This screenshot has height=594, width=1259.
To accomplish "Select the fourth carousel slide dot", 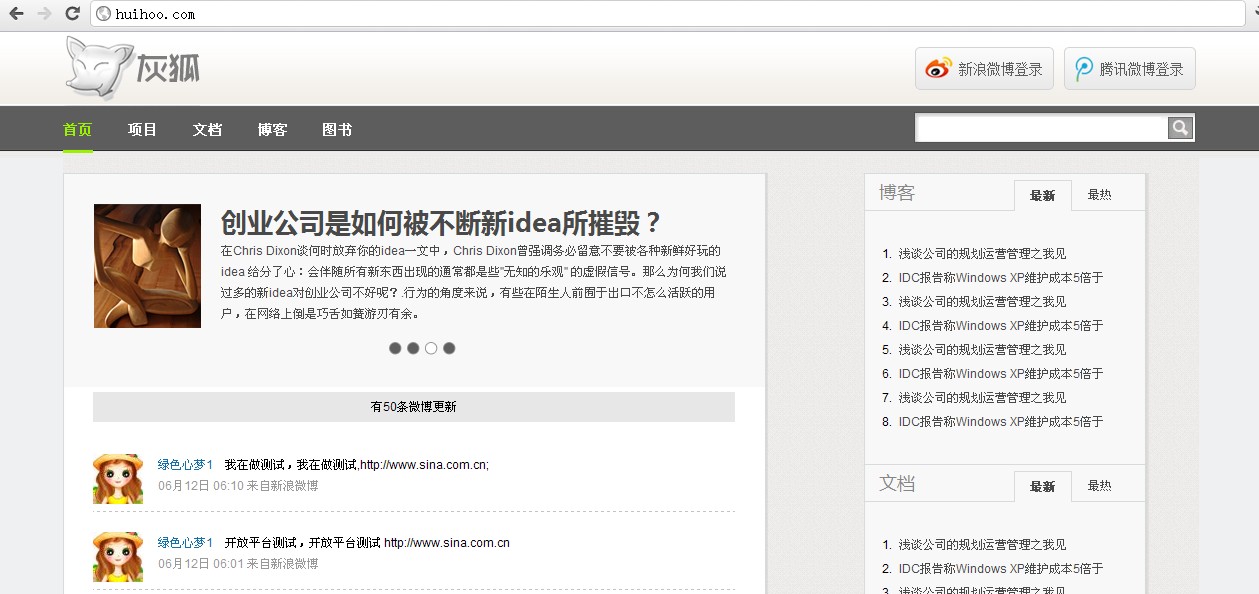I will pos(449,348).
